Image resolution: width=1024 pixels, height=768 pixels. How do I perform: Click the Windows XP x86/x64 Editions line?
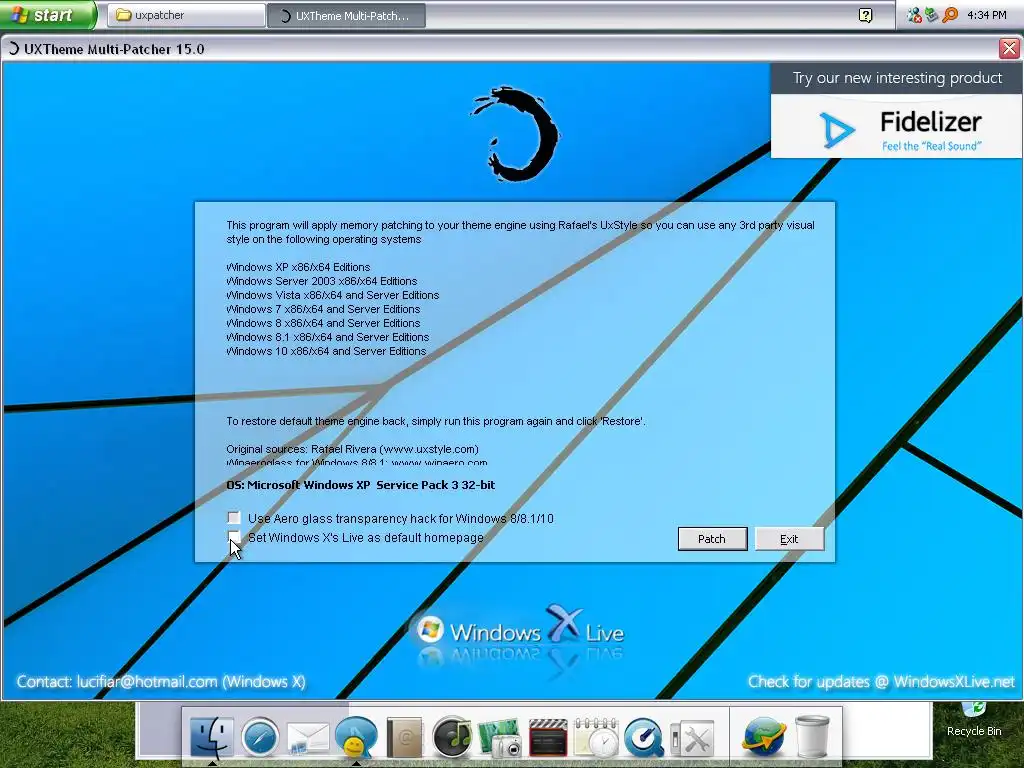click(x=298, y=267)
